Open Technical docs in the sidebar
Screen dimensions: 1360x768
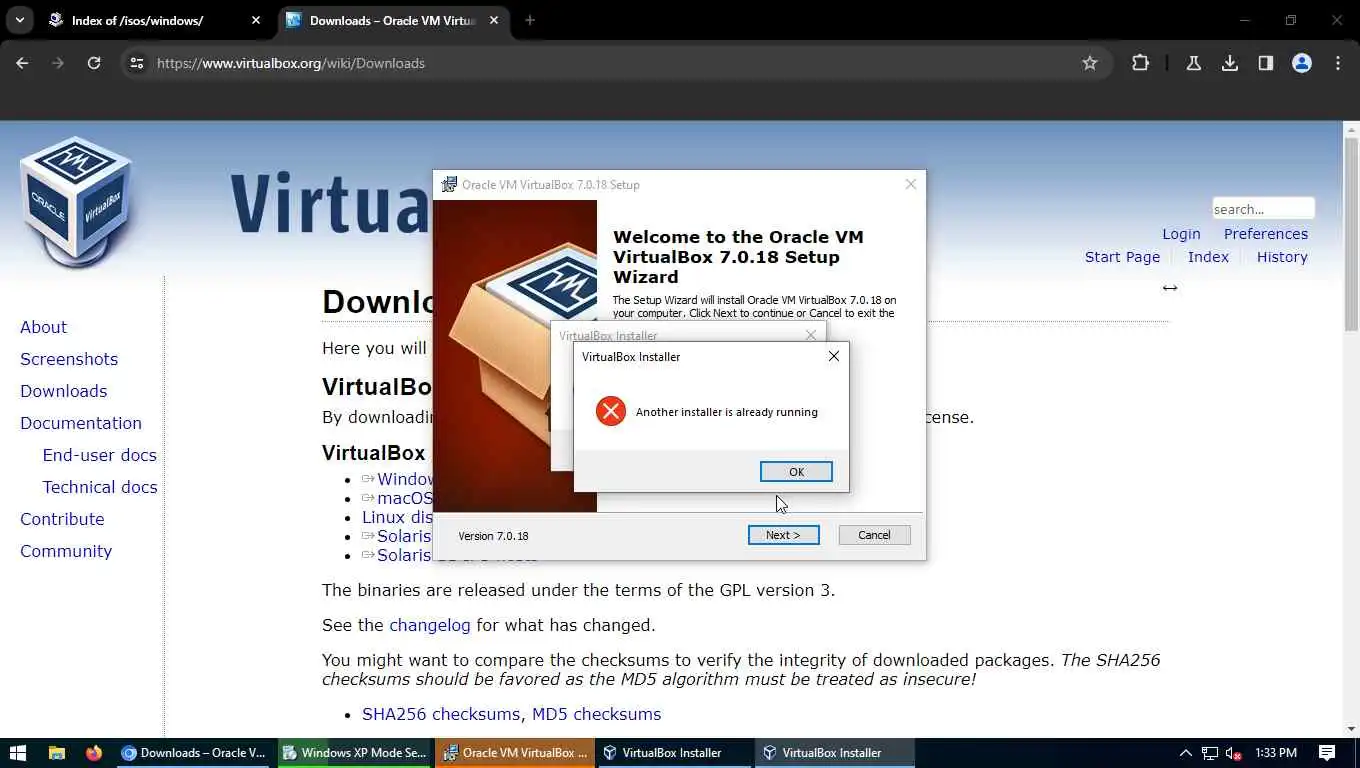pyautogui.click(x=100, y=487)
